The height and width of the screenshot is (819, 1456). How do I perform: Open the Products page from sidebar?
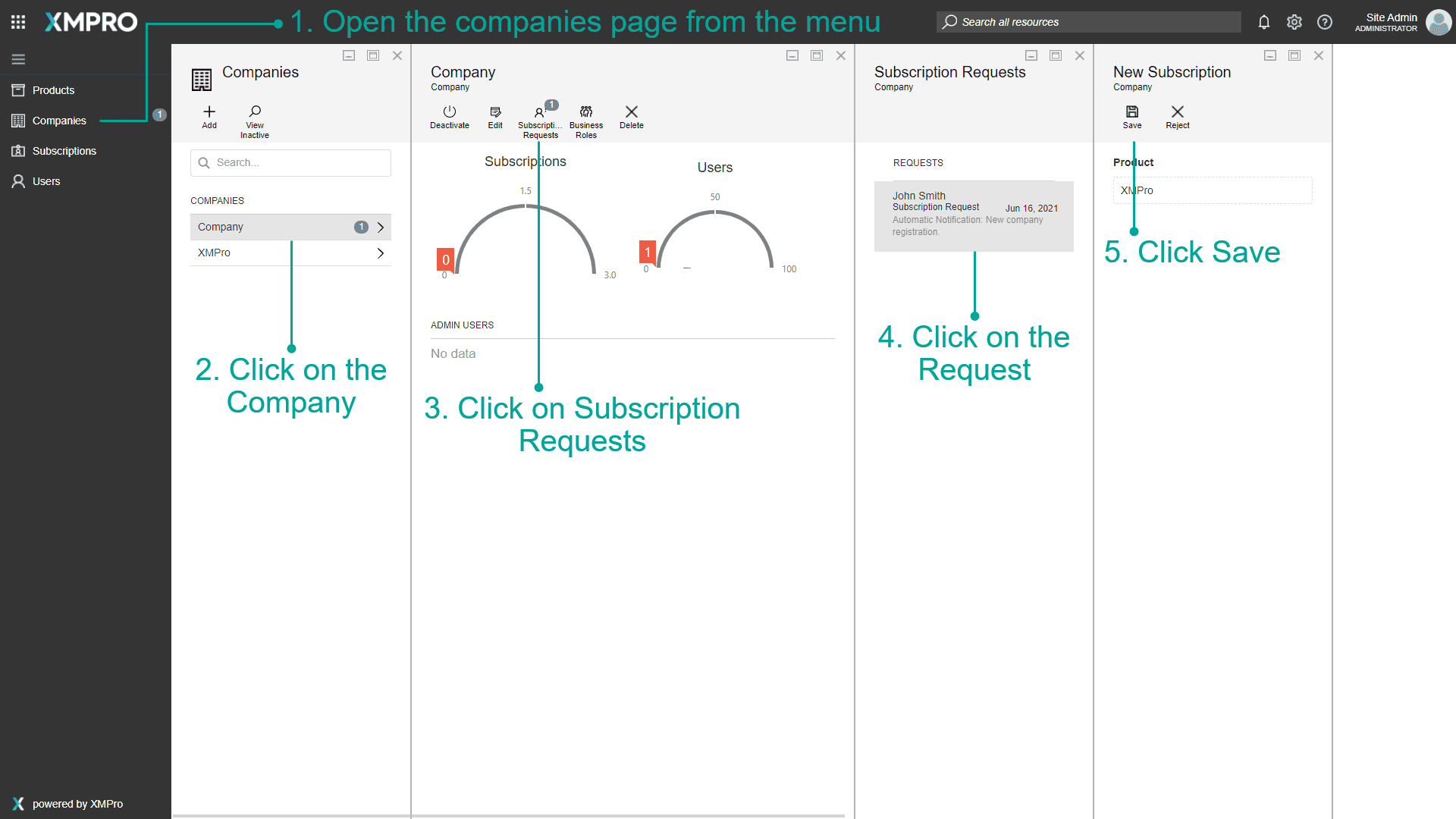pyautogui.click(x=53, y=89)
